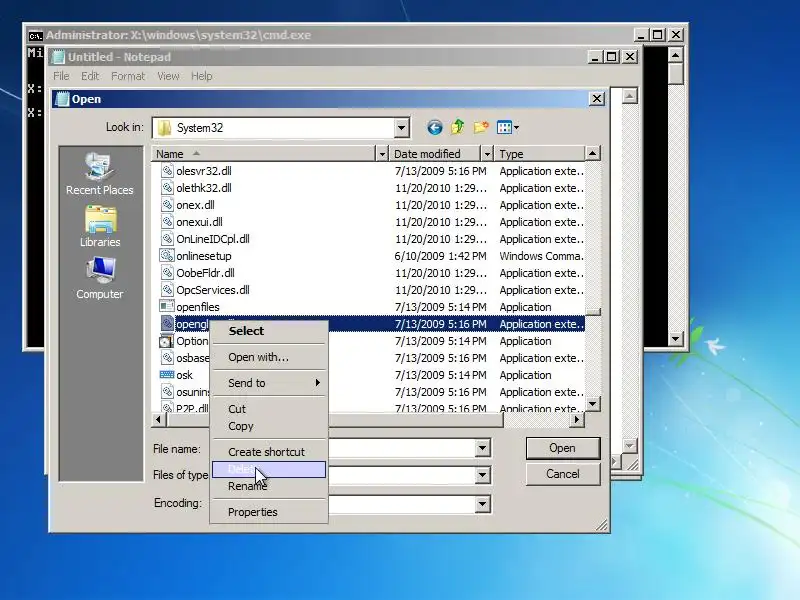The width and height of the screenshot is (800, 600).
Task: Click the Notepad icon in the Open dialog title
Action: pos(62,99)
